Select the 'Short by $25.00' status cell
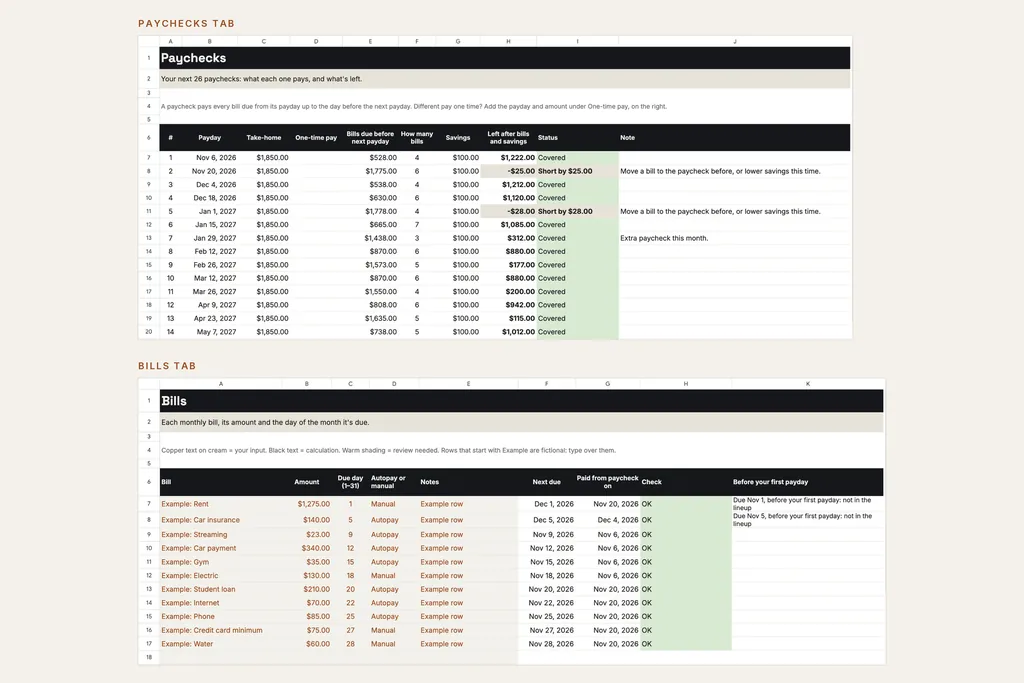 pyautogui.click(x=577, y=171)
